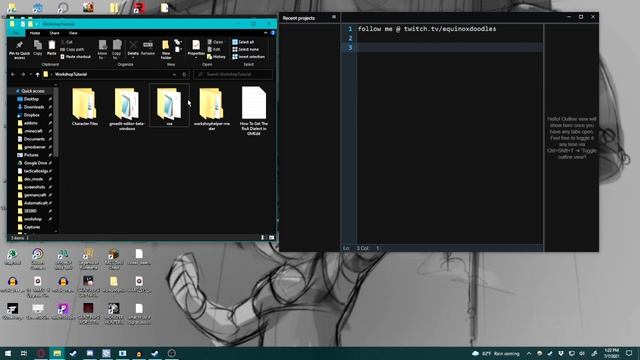The width and height of the screenshot is (640, 360).
Task: Open the Windows Start menu
Action: coord(8,353)
